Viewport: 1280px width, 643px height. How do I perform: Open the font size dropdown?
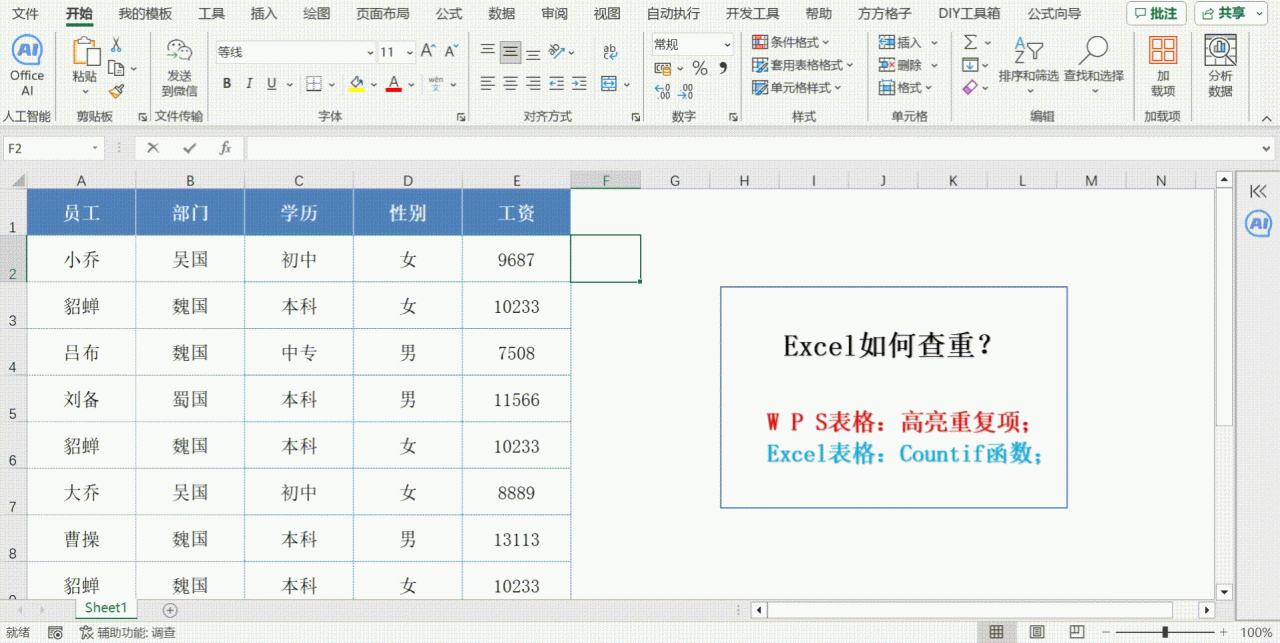click(x=410, y=52)
